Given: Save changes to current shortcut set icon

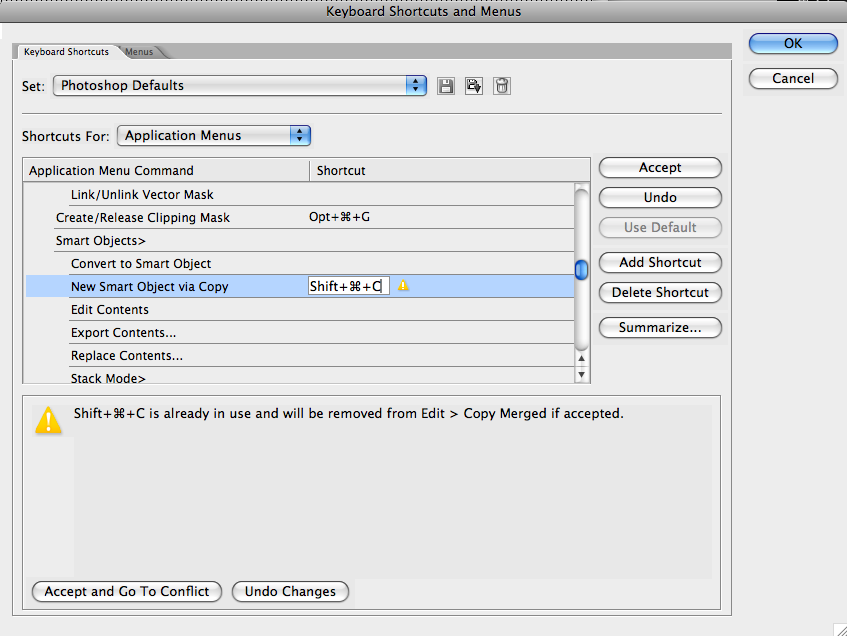Looking at the screenshot, I should click(x=446, y=86).
